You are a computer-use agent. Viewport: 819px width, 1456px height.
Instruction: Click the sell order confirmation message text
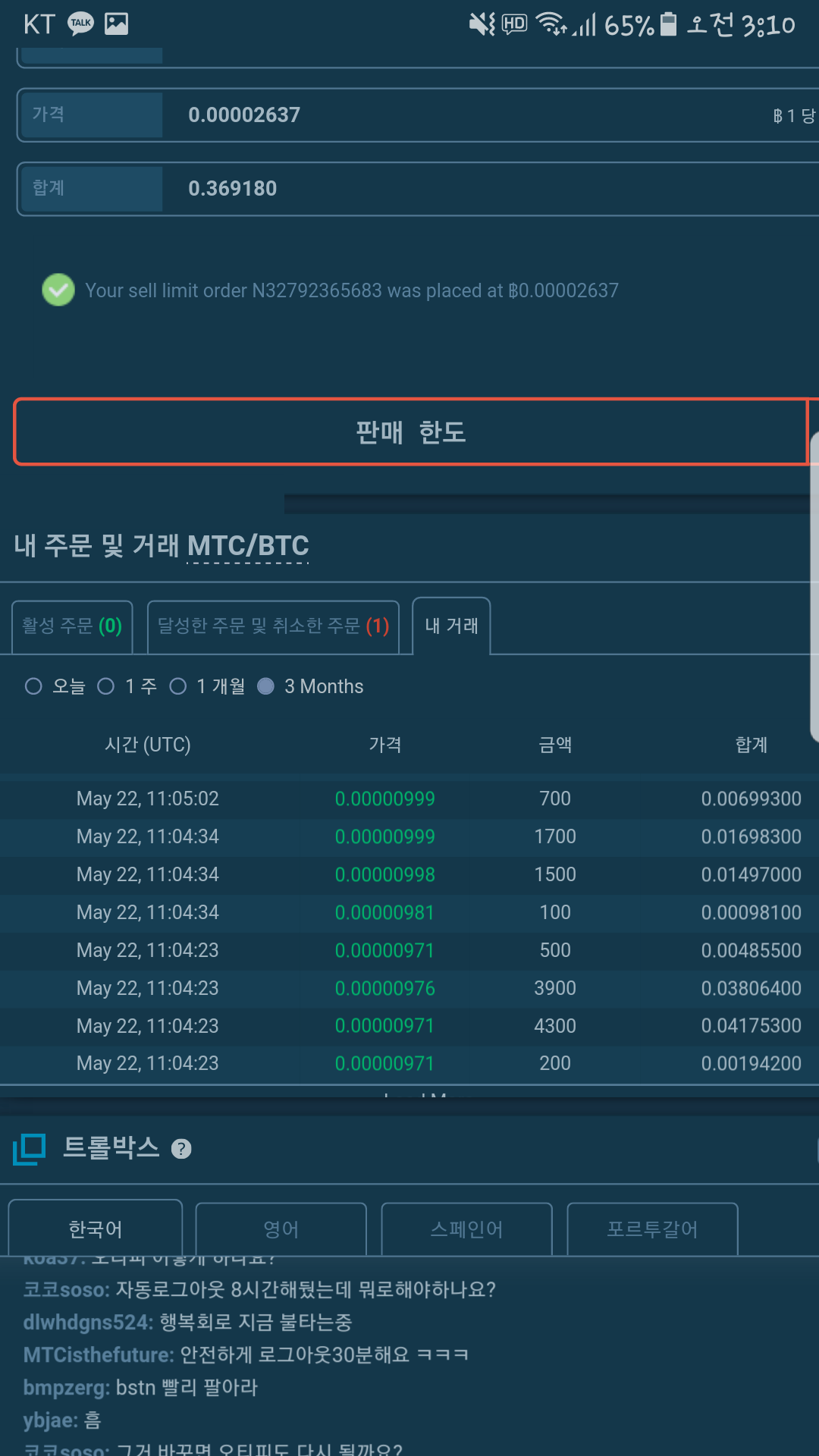tap(352, 290)
